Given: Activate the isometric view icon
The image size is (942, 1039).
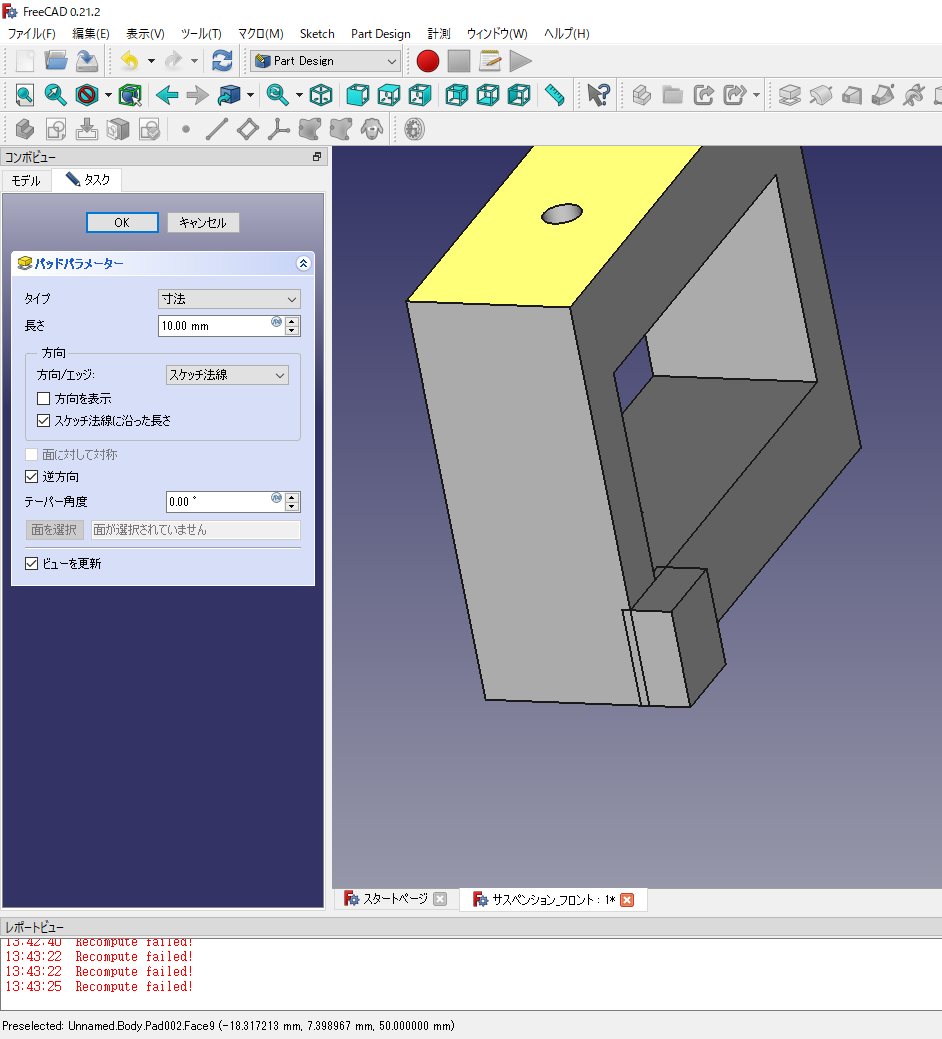Looking at the screenshot, I should click(x=320, y=95).
